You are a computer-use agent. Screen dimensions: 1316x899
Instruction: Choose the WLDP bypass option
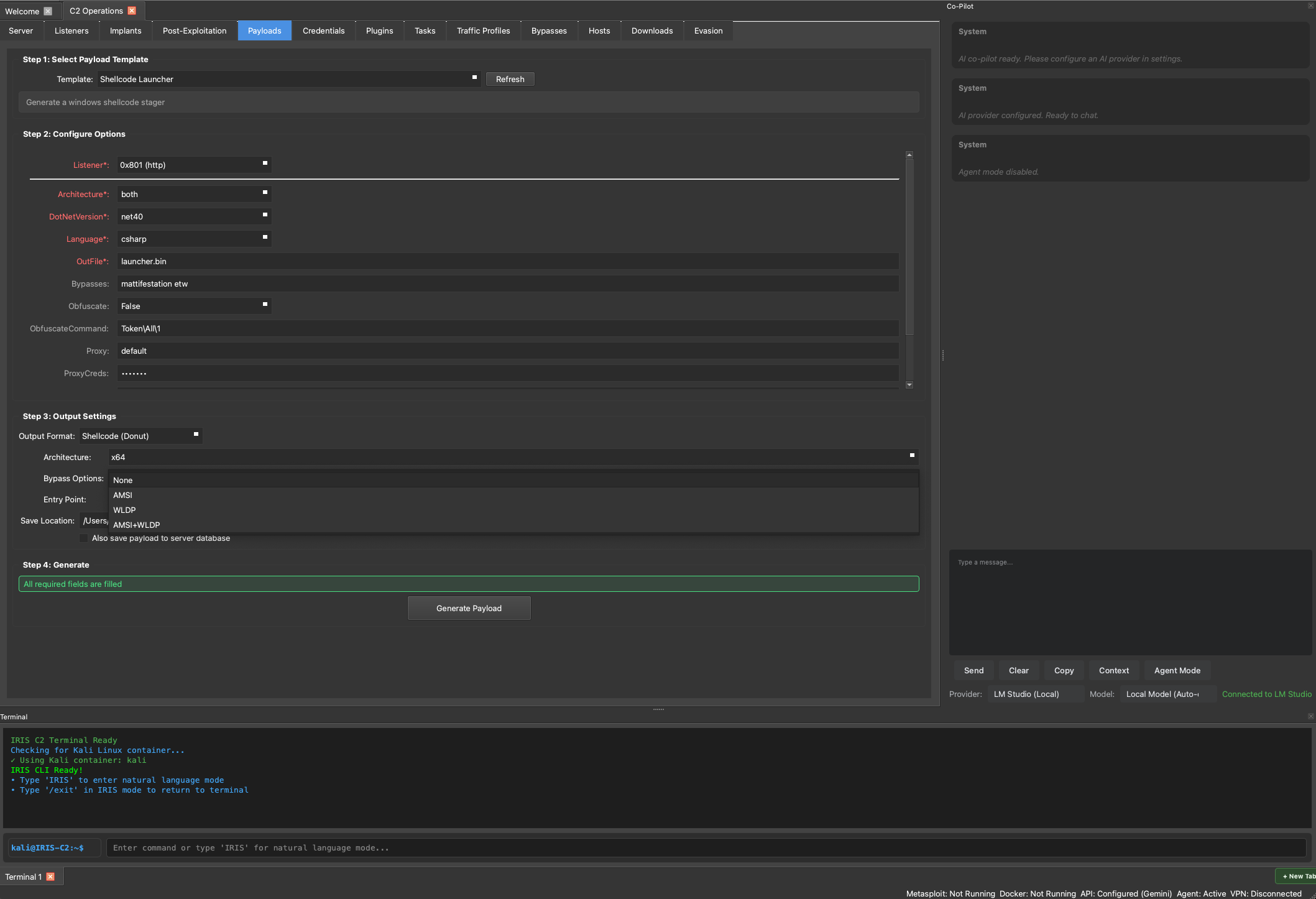513,510
